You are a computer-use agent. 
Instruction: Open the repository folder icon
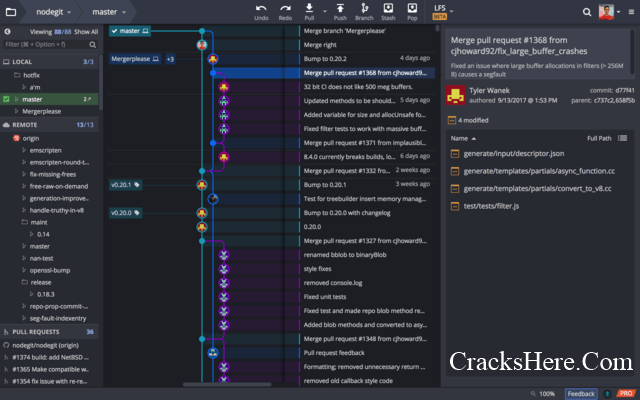point(11,12)
